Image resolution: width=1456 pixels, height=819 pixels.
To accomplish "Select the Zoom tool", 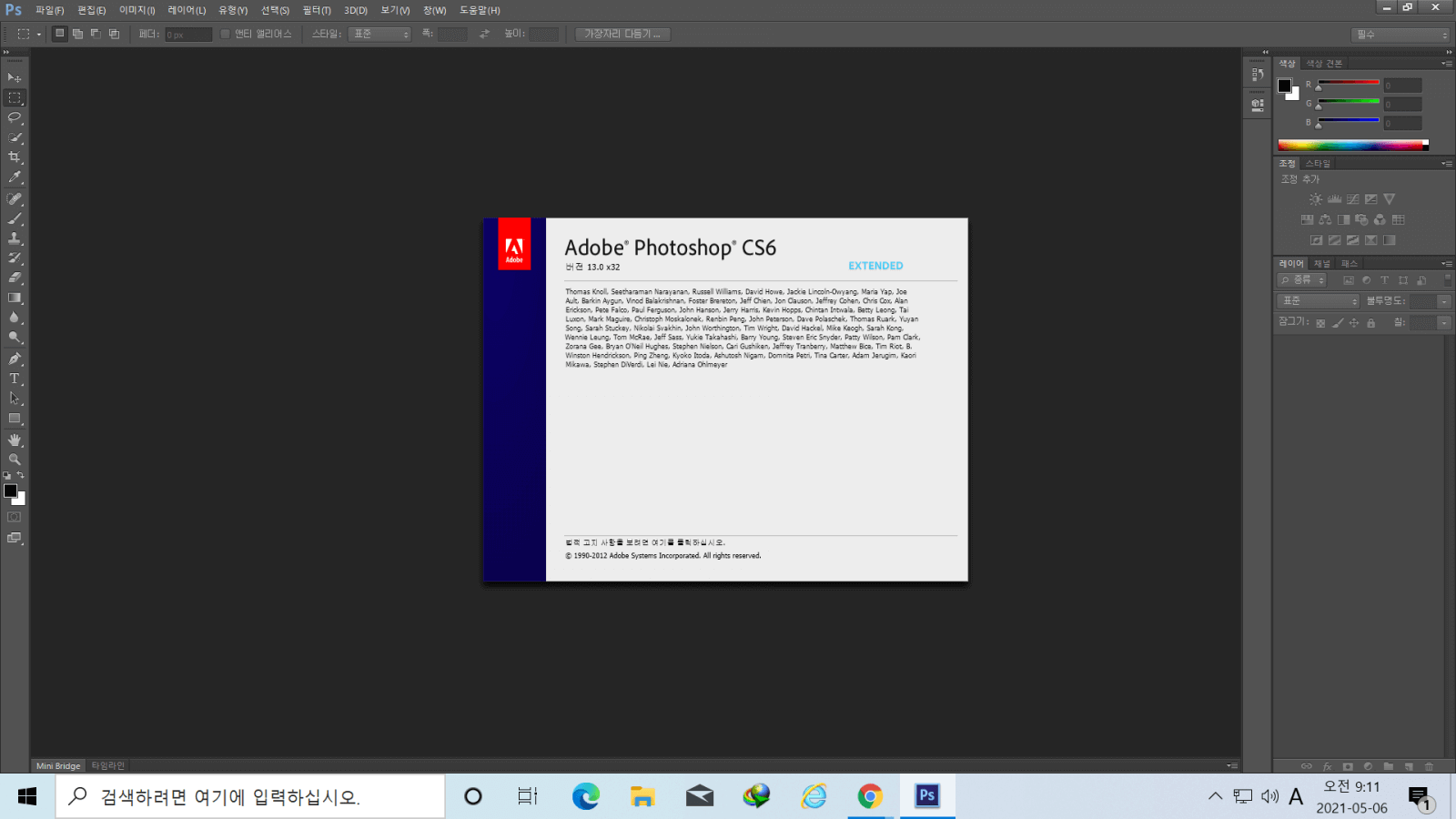I will coord(15,460).
